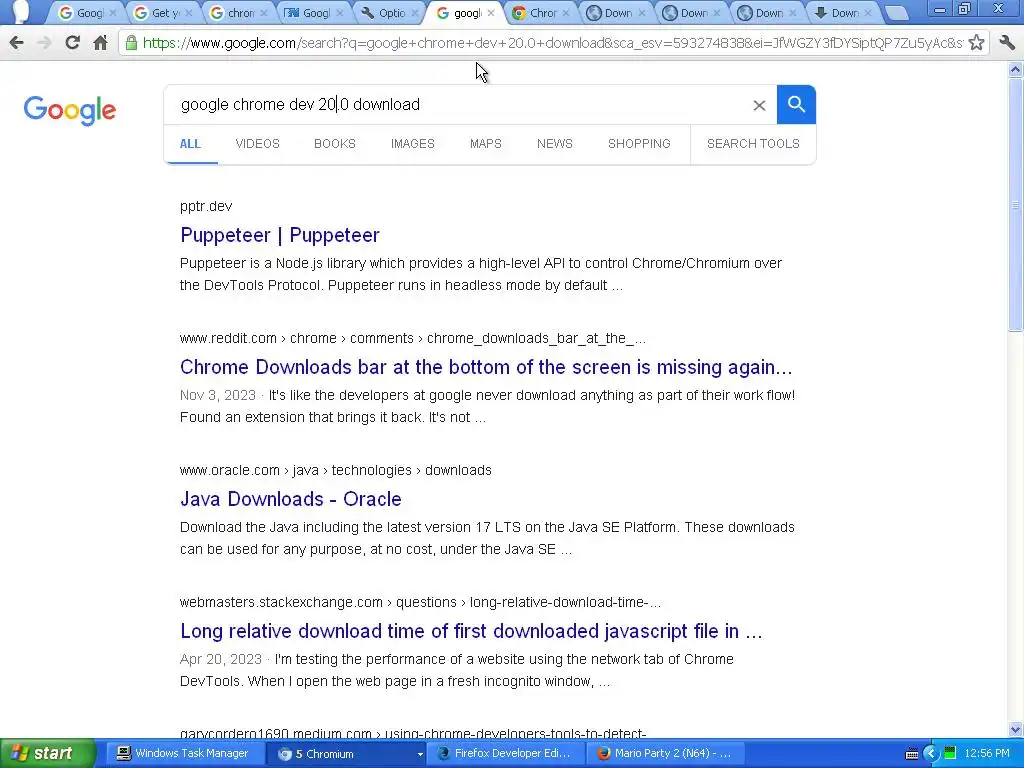The image size is (1024, 768).
Task: Open the 'Puppeteer | Puppeteer' result
Action: point(280,235)
